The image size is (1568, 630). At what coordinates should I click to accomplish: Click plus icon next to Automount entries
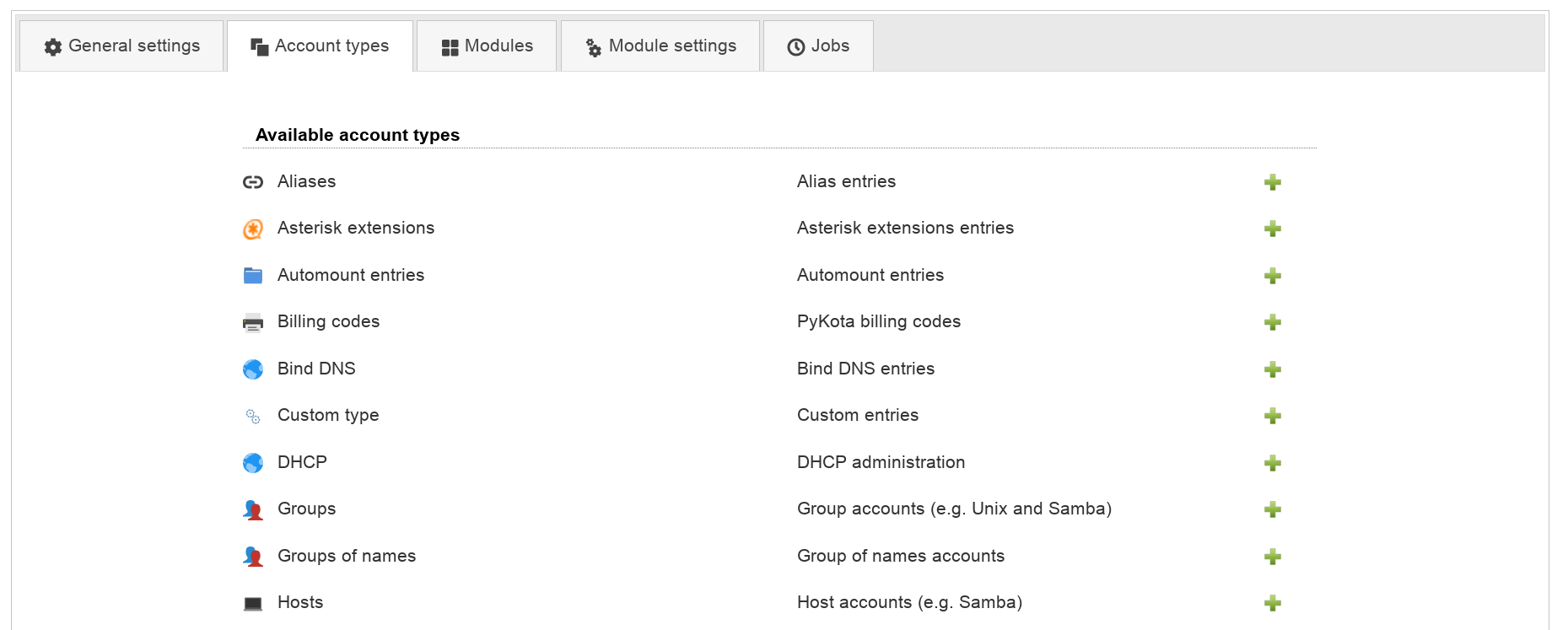1272,276
